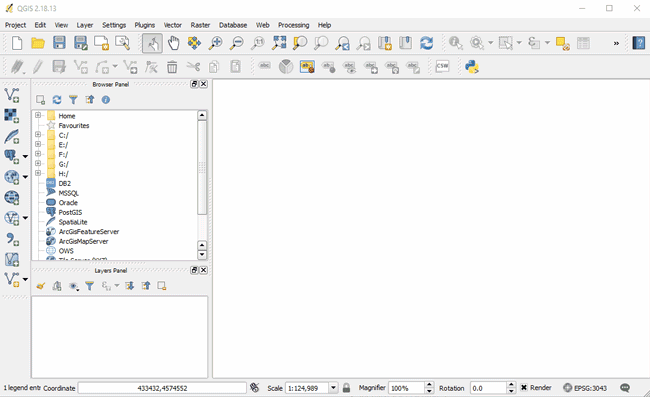650x397 pixels.
Task: Click the Messages speech bubble in status bar
Action: tap(625, 388)
